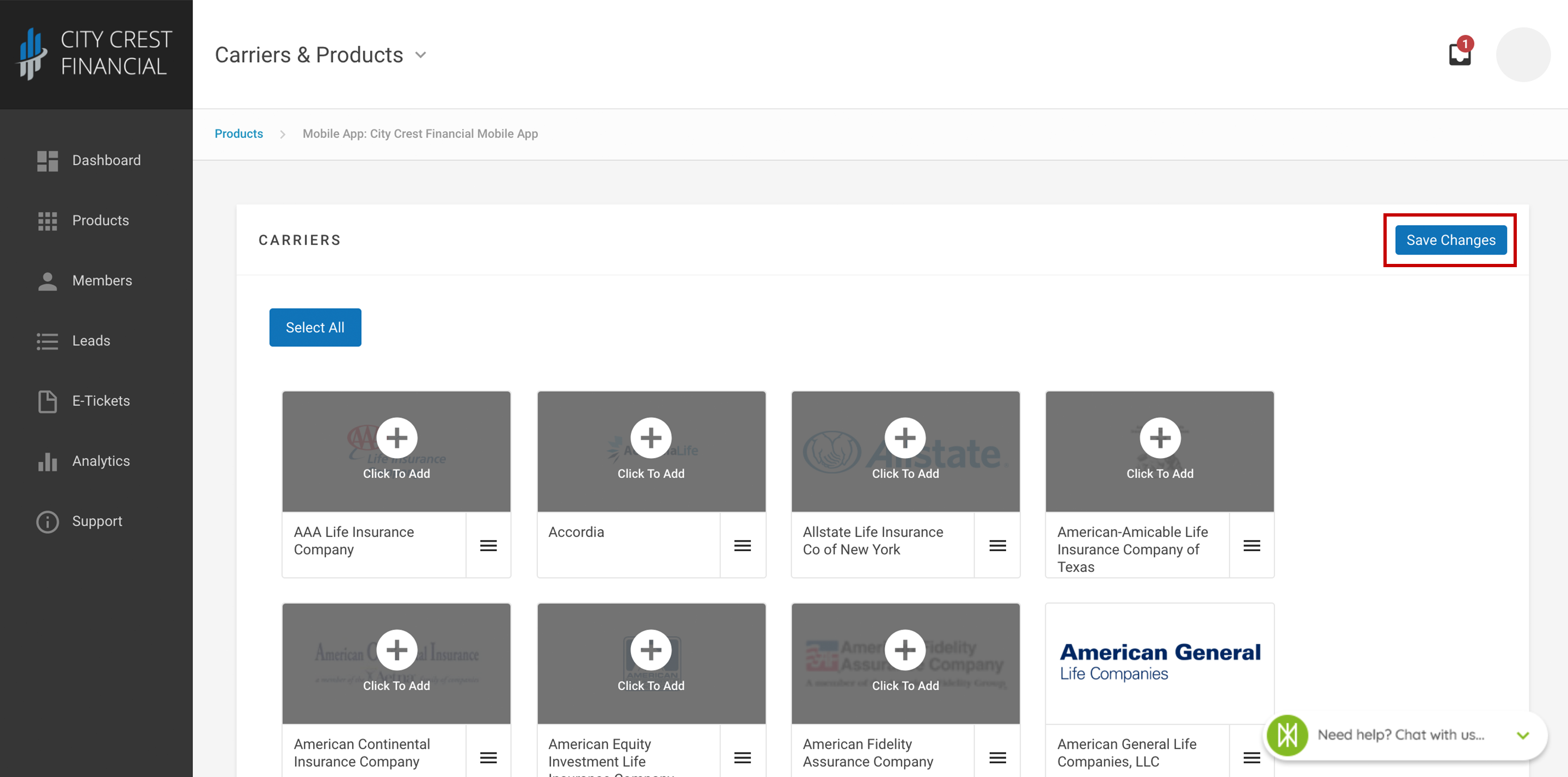Add American Fidelity Assurance Company carrier

tap(906, 664)
